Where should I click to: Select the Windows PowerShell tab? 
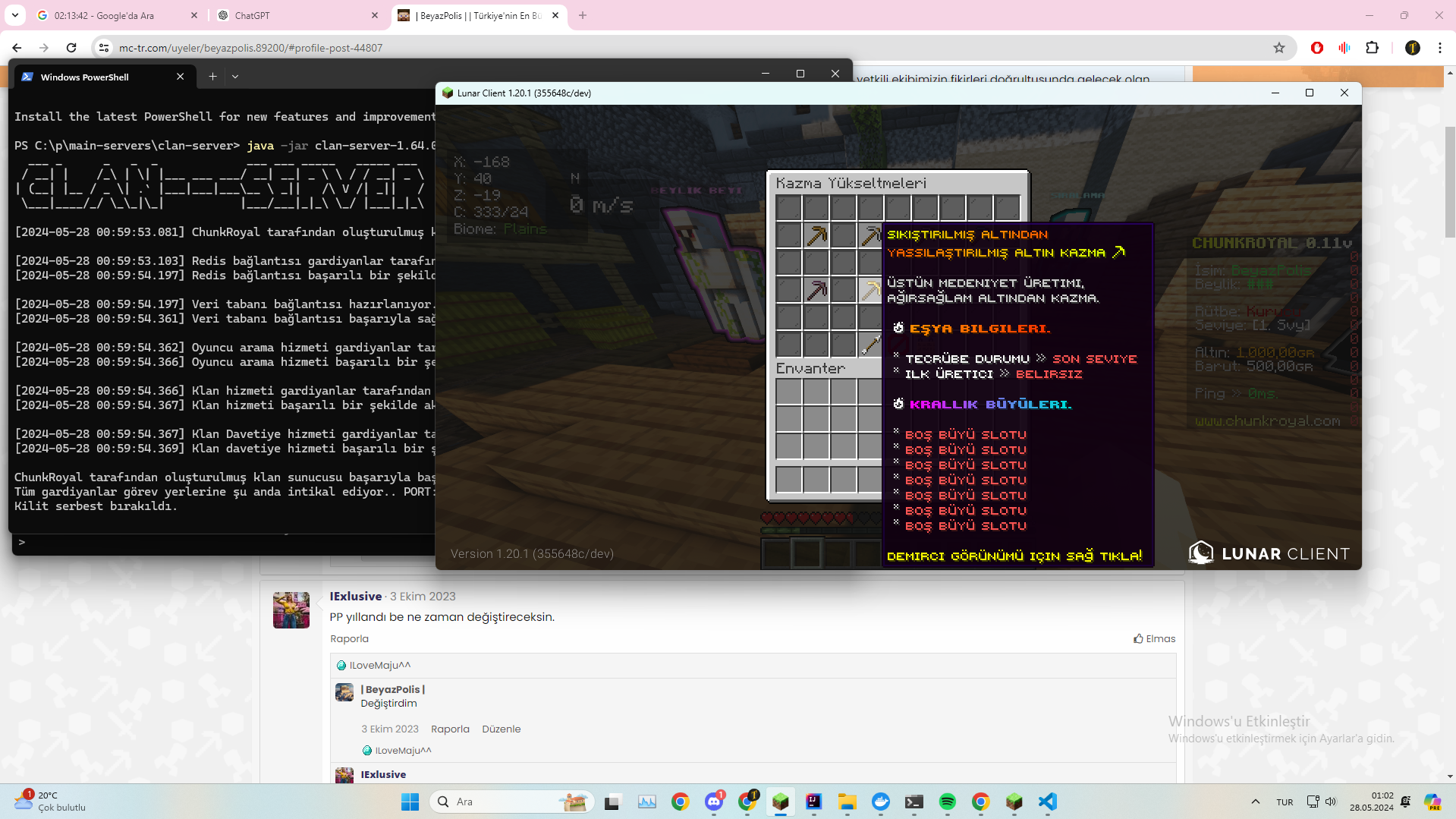[85, 77]
